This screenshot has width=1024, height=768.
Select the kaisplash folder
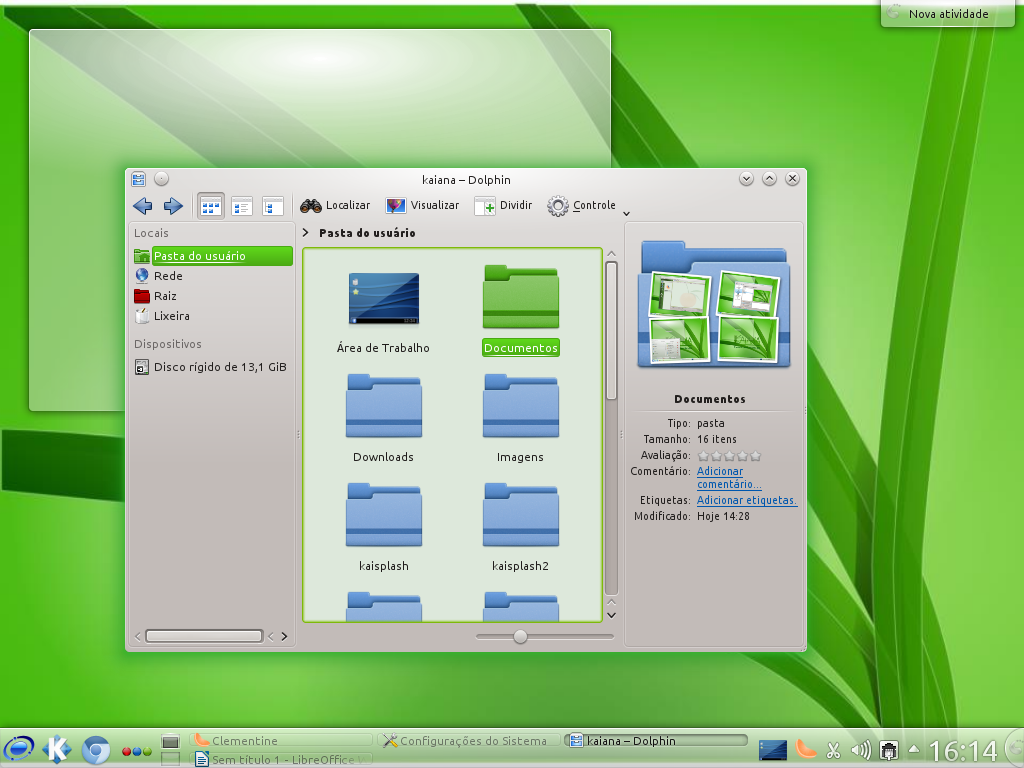point(383,515)
